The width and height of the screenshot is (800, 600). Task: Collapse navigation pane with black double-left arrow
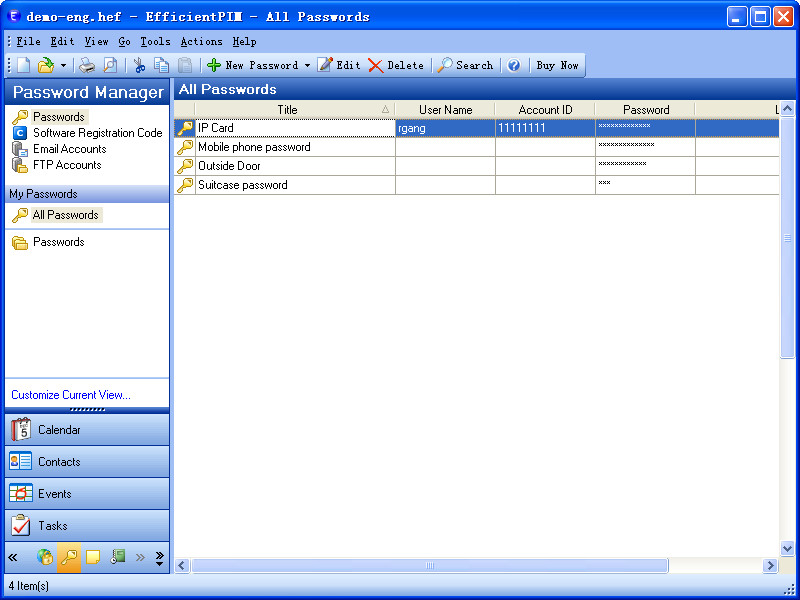coord(13,557)
